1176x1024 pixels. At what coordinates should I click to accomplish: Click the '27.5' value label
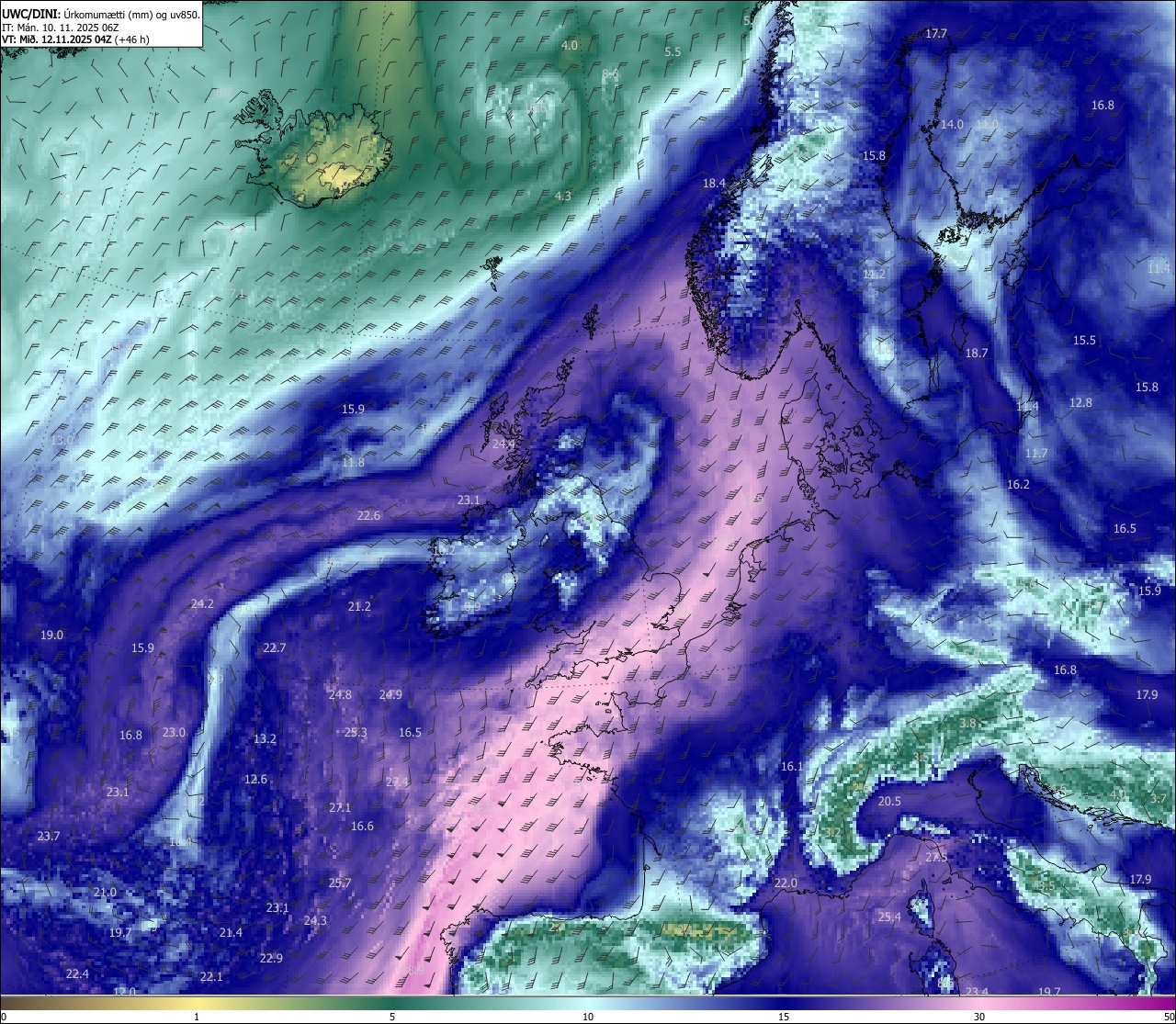coord(936,858)
